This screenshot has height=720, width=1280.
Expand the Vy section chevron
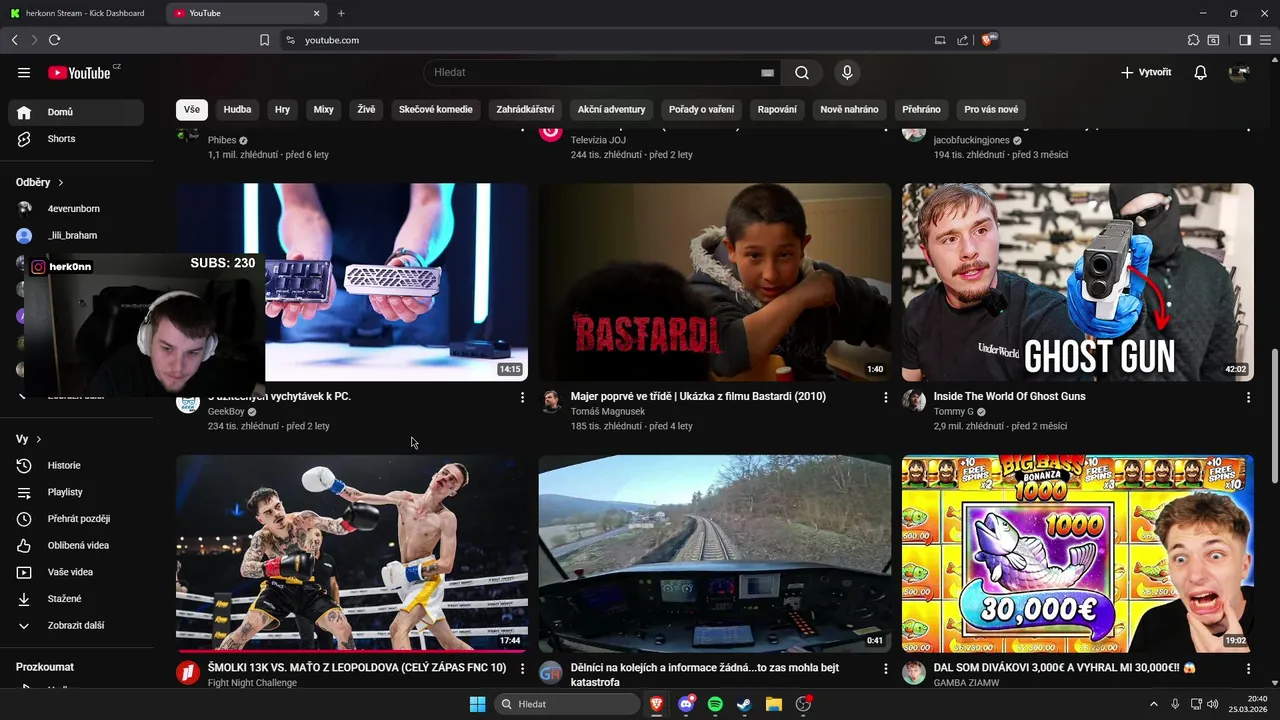tap(39, 439)
